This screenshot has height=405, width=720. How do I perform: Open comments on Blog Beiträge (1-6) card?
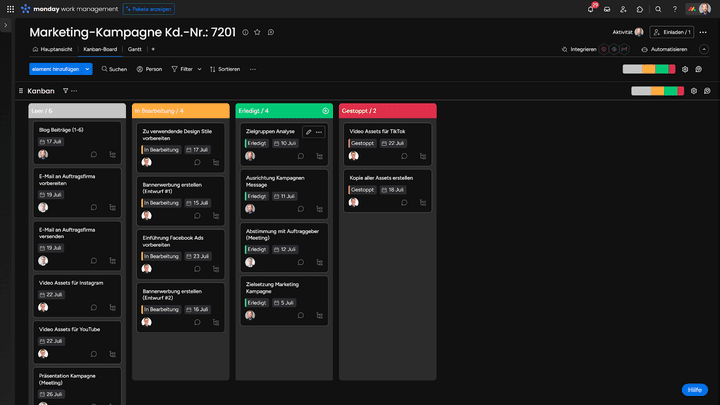(94, 154)
